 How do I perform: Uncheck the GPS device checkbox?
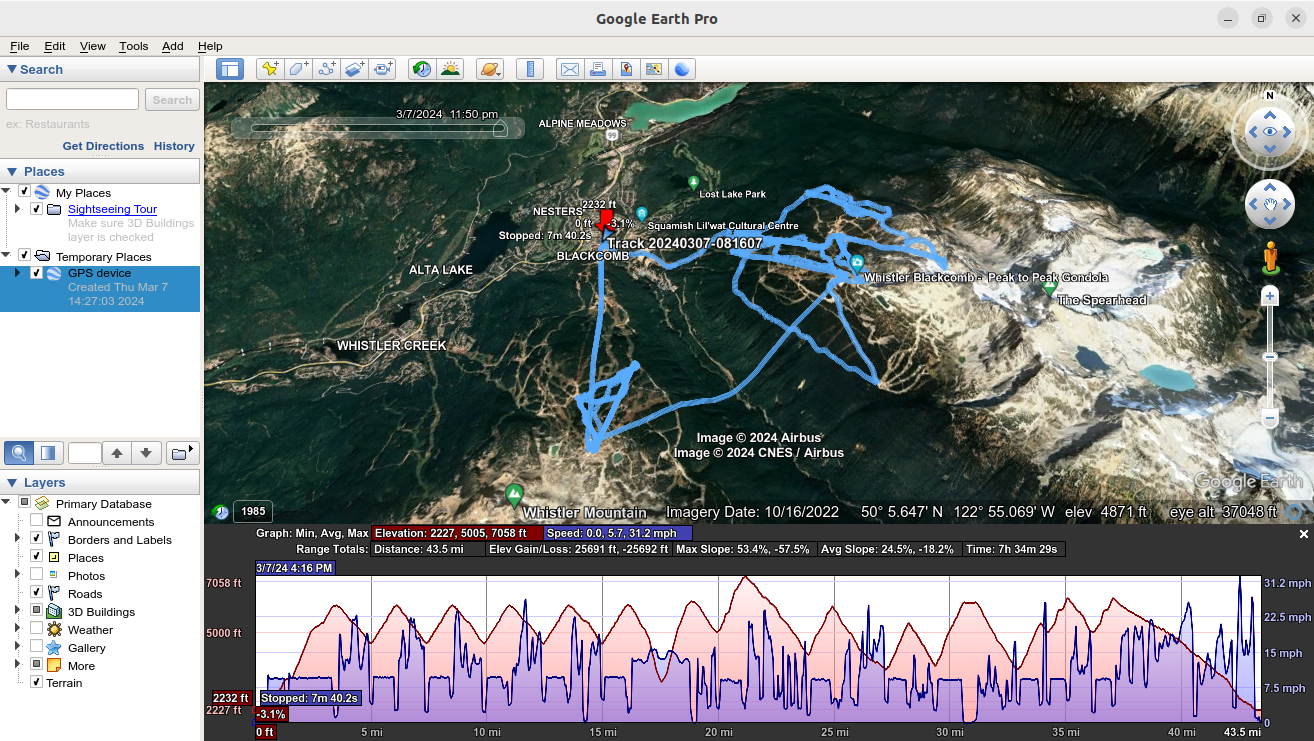coord(36,273)
